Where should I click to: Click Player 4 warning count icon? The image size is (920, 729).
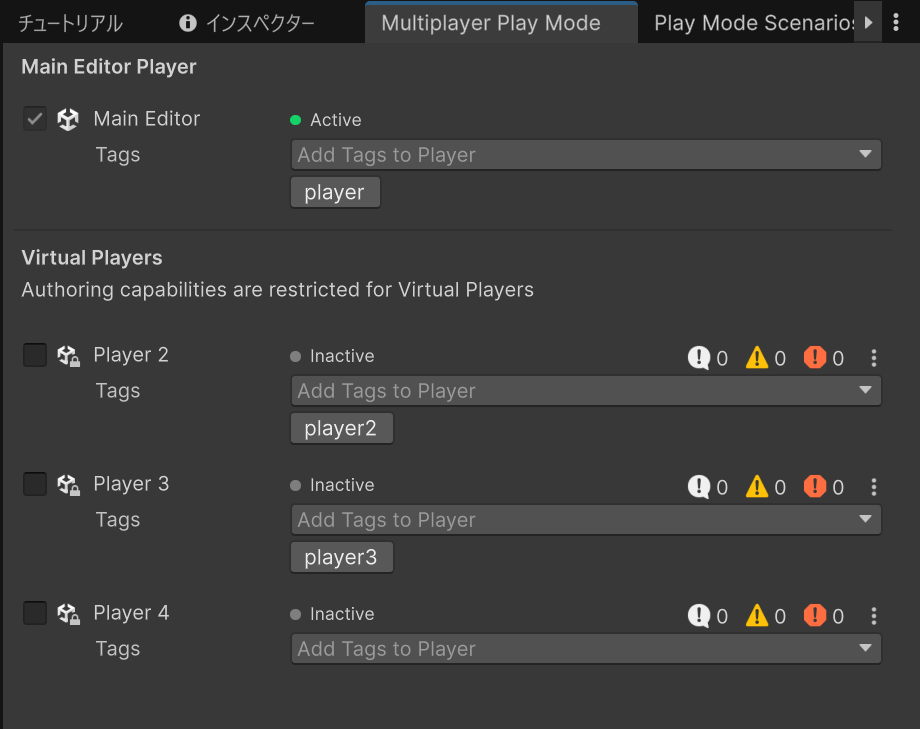757,616
